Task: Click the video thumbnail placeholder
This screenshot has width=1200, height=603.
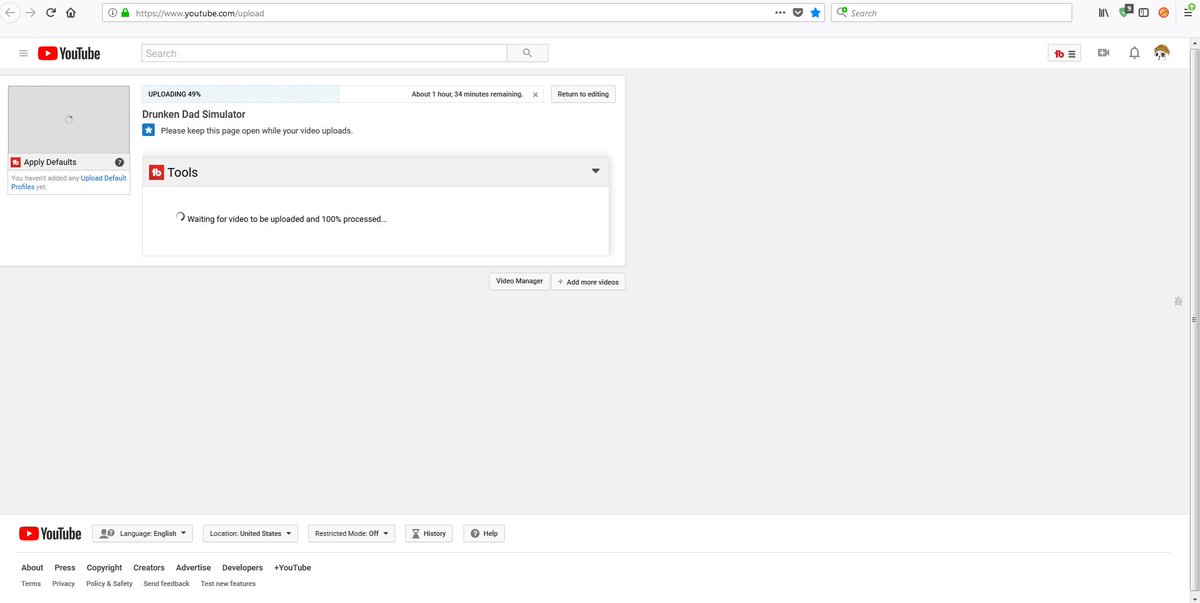Action: pyautogui.click(x=69, y=119)
